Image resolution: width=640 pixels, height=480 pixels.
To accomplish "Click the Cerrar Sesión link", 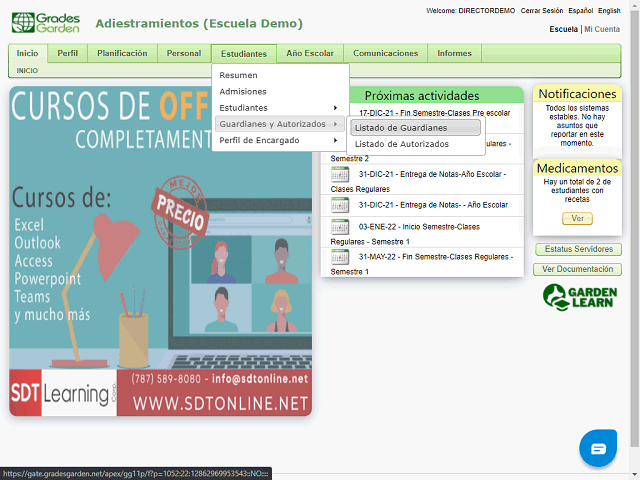I will [x=542, y=11].
